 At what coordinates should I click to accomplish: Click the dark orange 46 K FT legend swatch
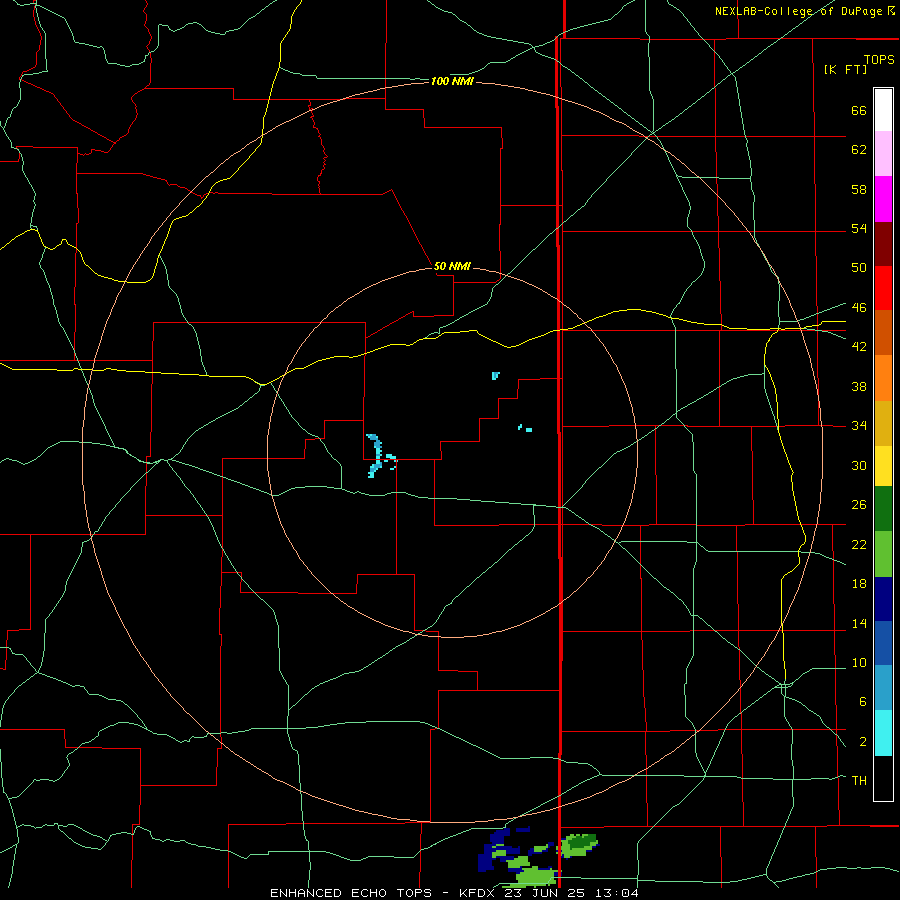tap(883, 332)
